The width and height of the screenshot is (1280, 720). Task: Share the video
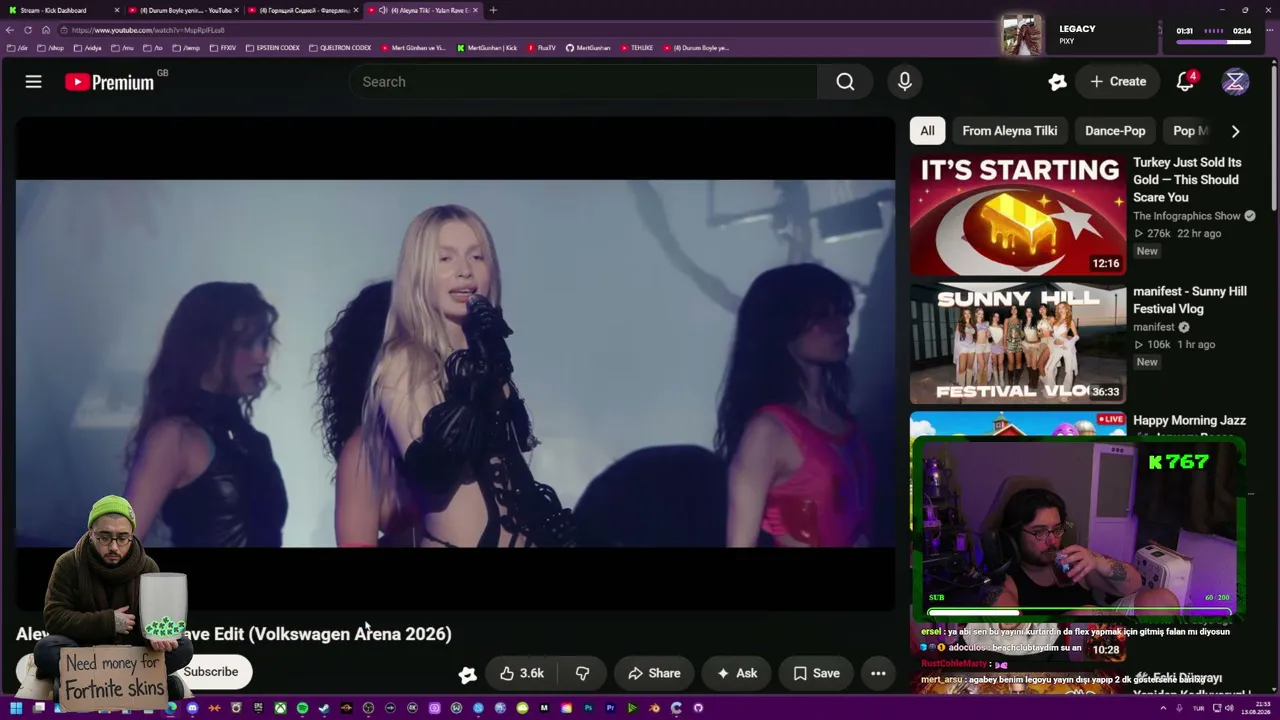coord(654,673)
